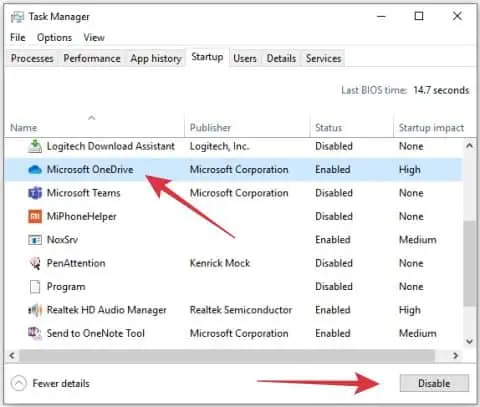Sort by the Startup impact column header

(x=431, y=128)
